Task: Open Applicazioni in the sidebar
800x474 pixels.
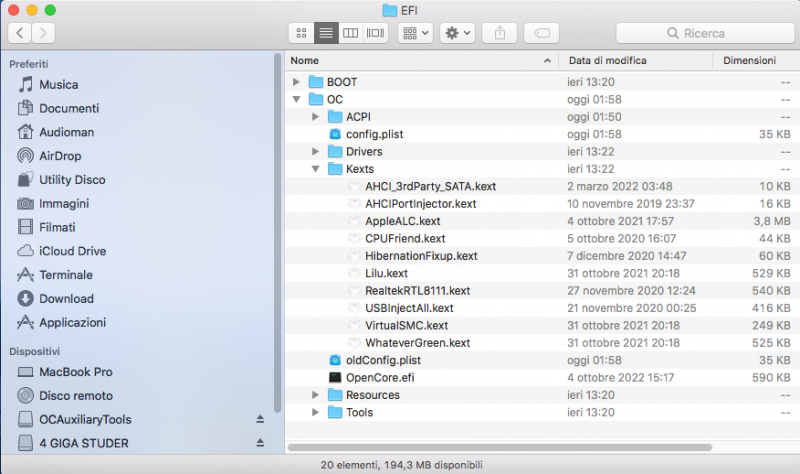Action: [62, 322]
